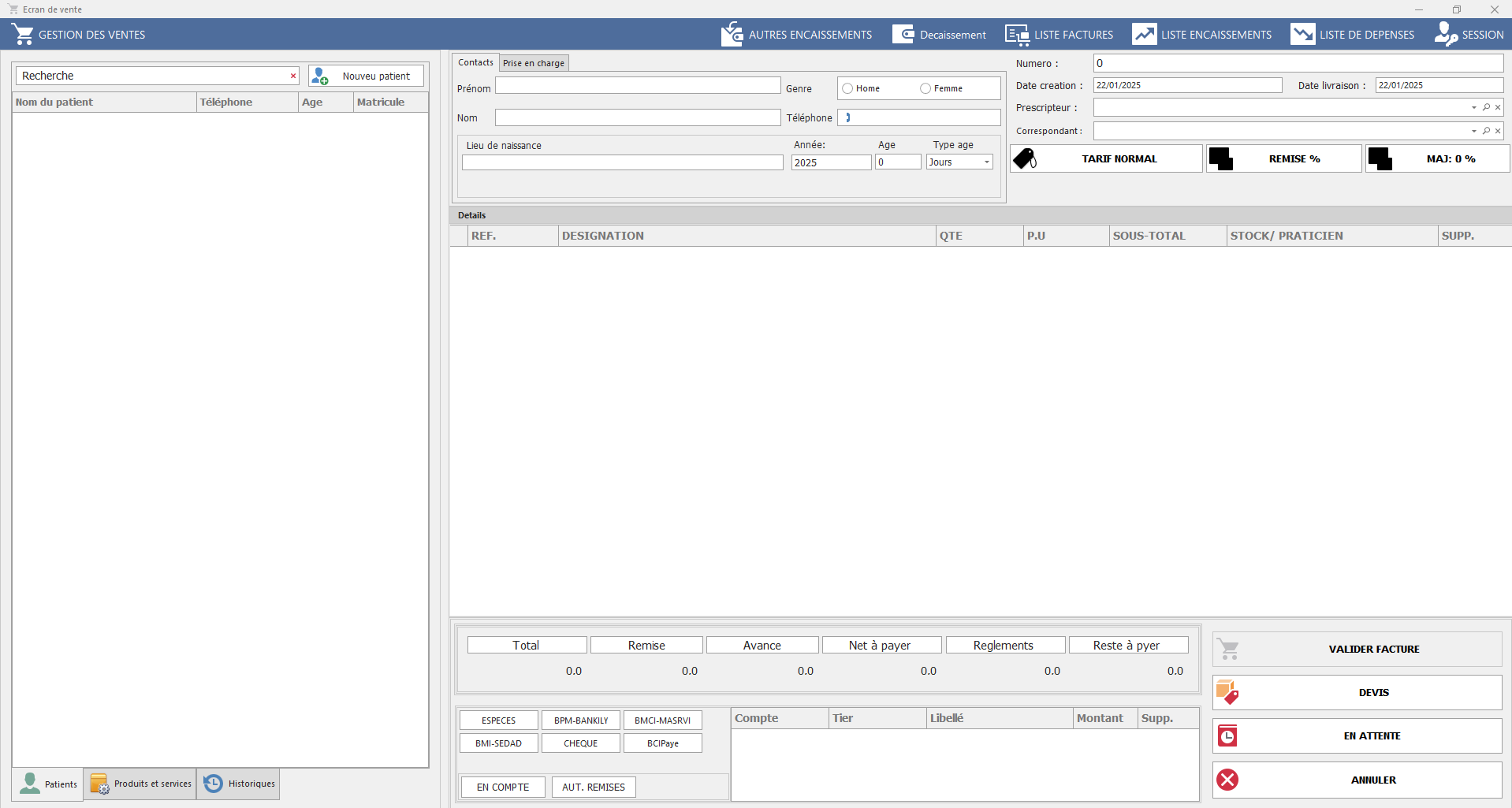Choose ESPECES payment method

coord(498,720)
